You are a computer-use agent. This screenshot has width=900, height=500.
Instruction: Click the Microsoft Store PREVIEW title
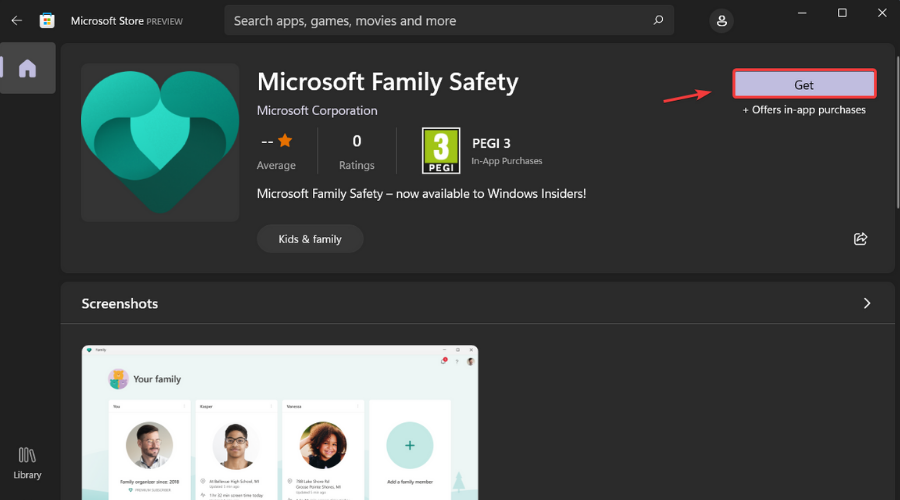[126, 21]
